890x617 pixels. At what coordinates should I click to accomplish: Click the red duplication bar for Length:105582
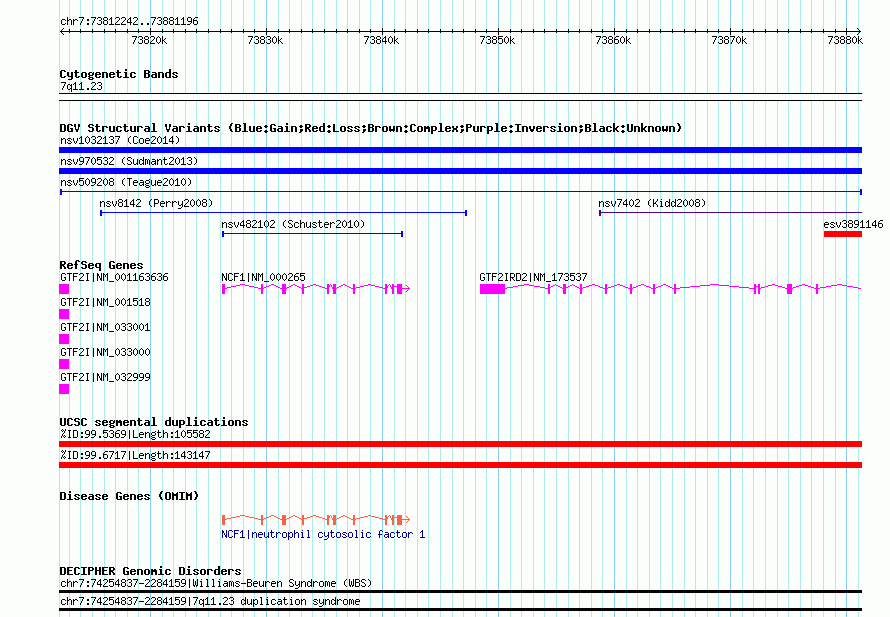click(460, 444)
